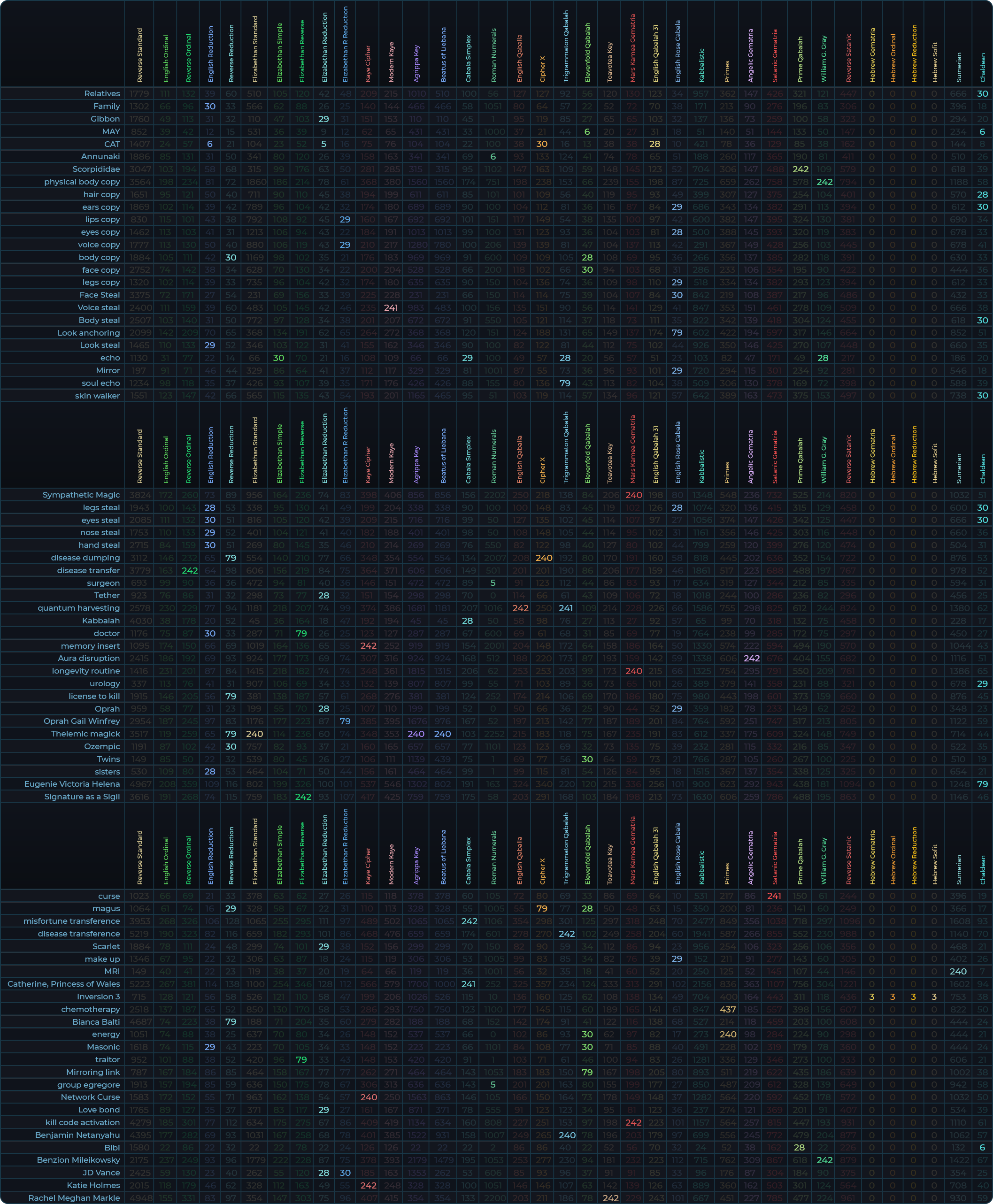
Task: Click the "Signature as a Sigil" label
Action: pyautogui.click(x=82, y=797)
